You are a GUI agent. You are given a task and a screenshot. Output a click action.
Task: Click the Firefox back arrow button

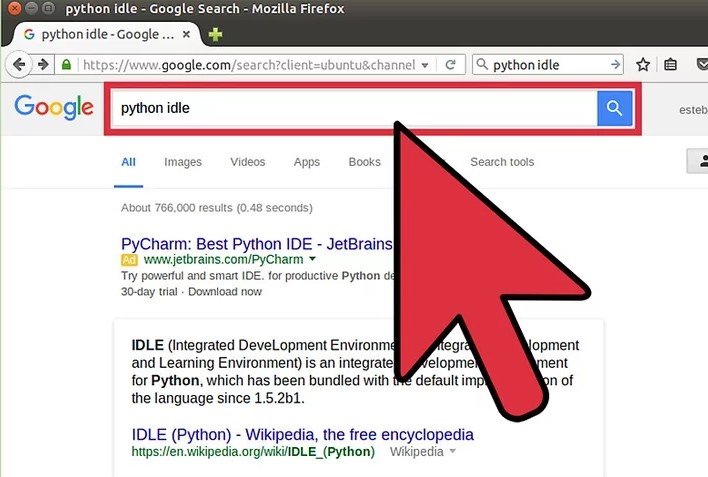click(19, 65)
